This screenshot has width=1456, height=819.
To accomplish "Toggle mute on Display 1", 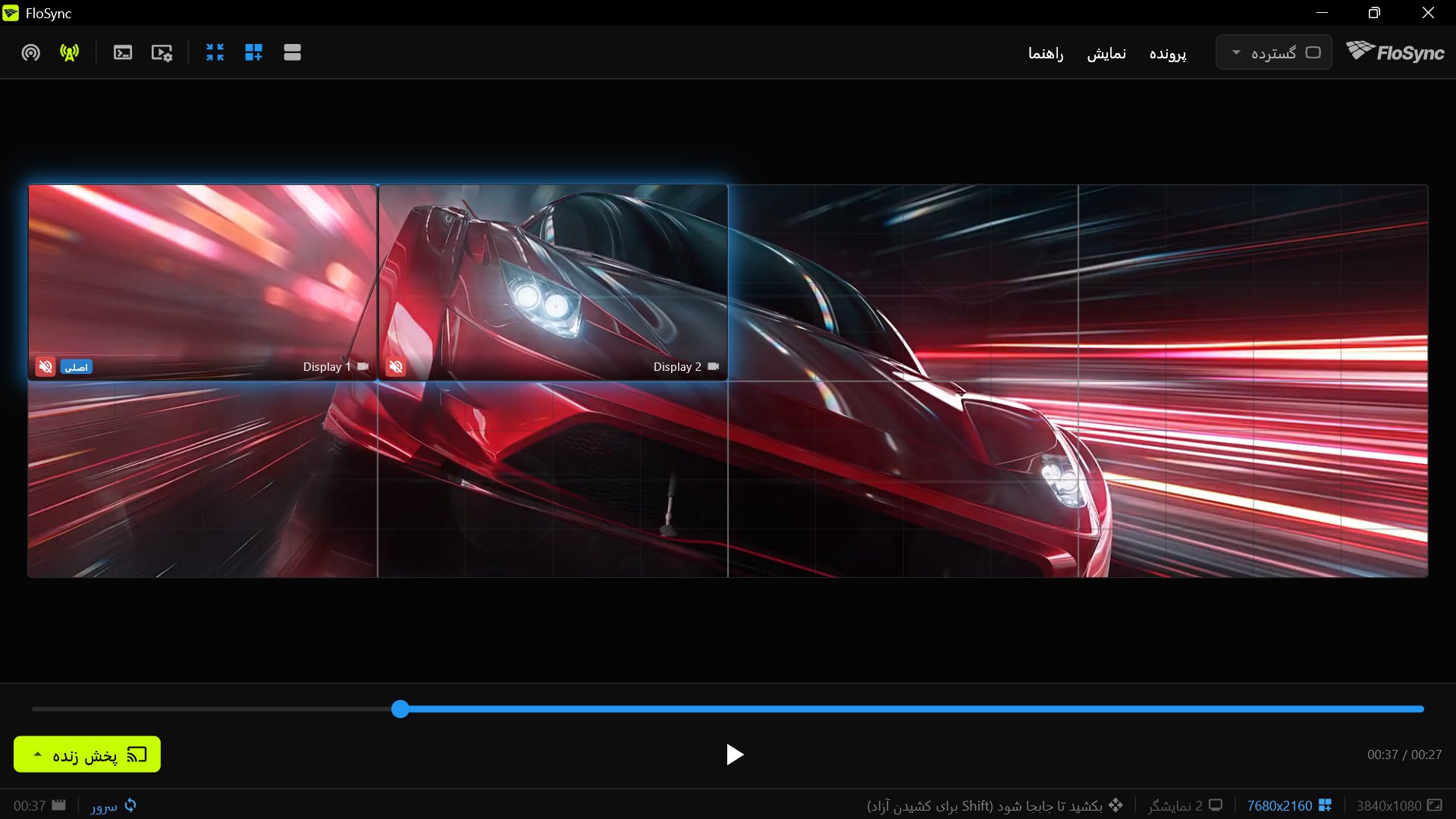I will click(x=45, y=367).
